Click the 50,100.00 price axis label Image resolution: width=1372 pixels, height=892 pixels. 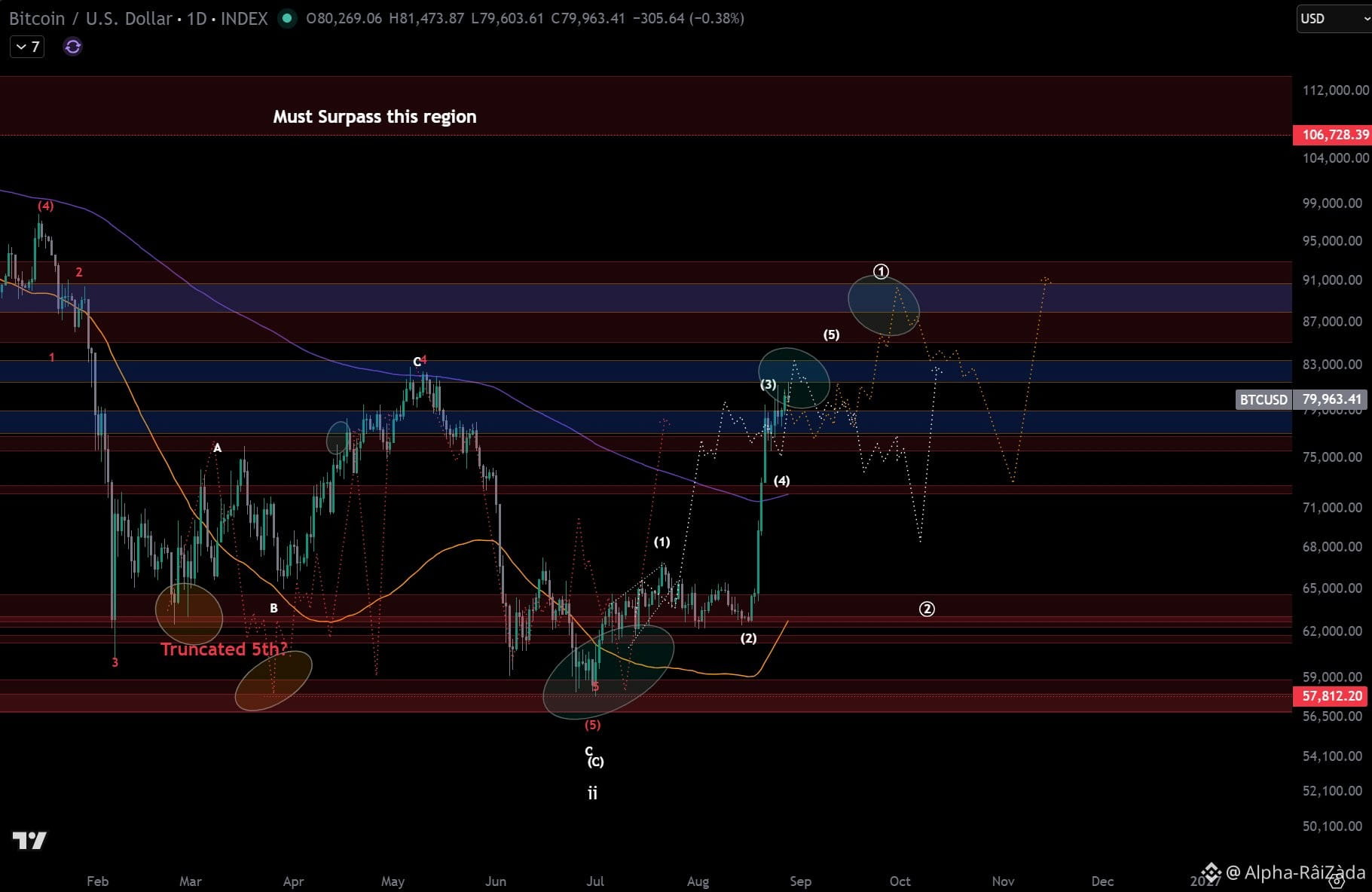[x=1332, y=826]
